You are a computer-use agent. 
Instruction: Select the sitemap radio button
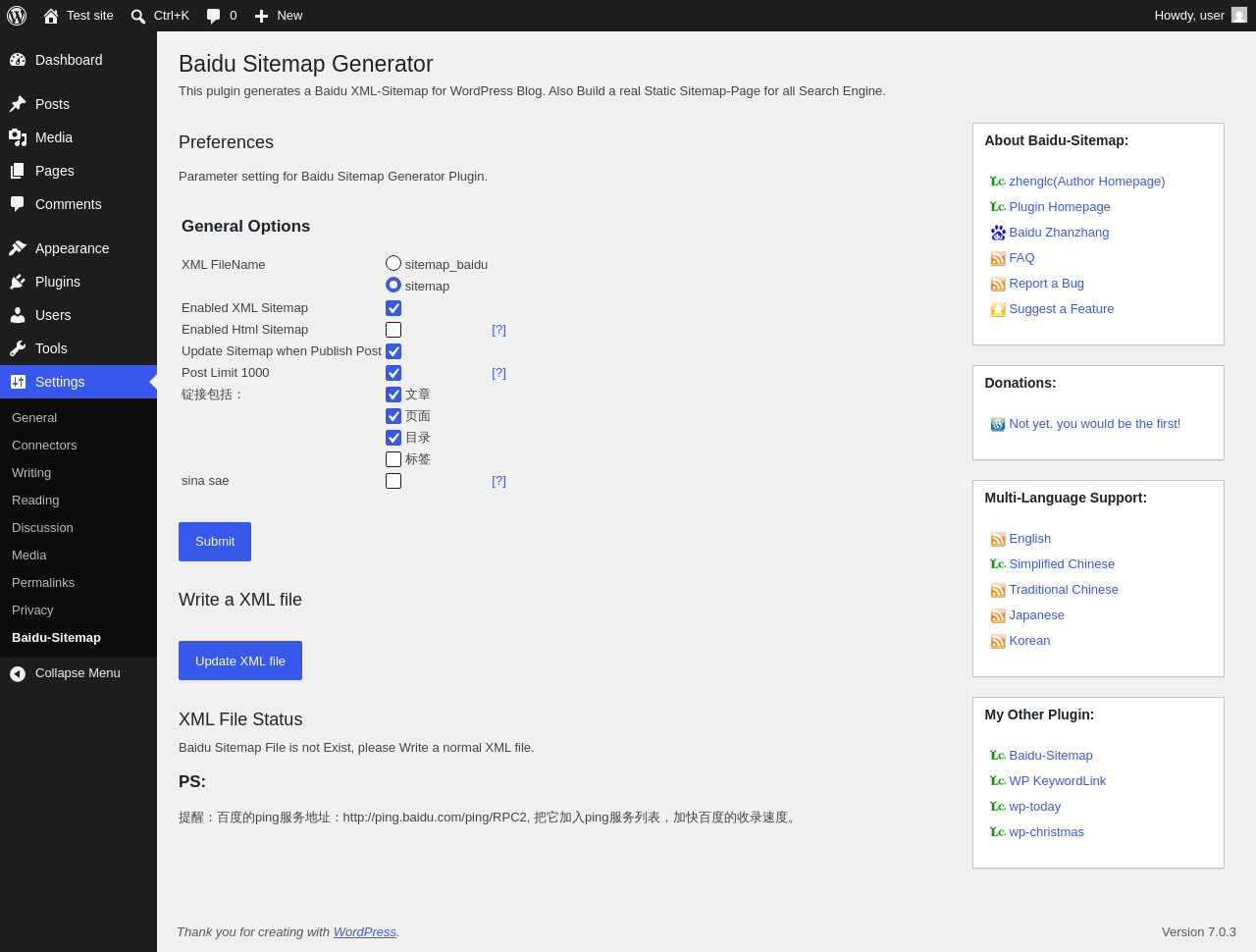pyautogui.click(x=393, y=285)
